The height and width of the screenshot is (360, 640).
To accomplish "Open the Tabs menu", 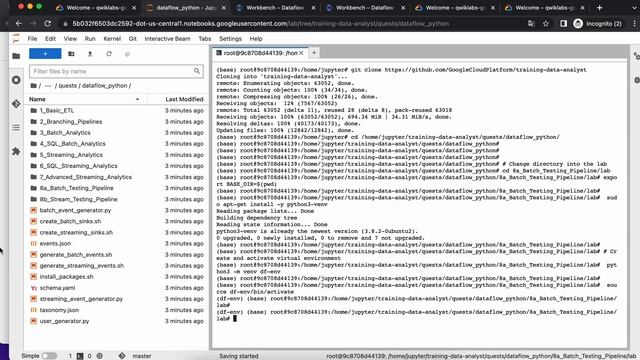I will tap(204, 39).
